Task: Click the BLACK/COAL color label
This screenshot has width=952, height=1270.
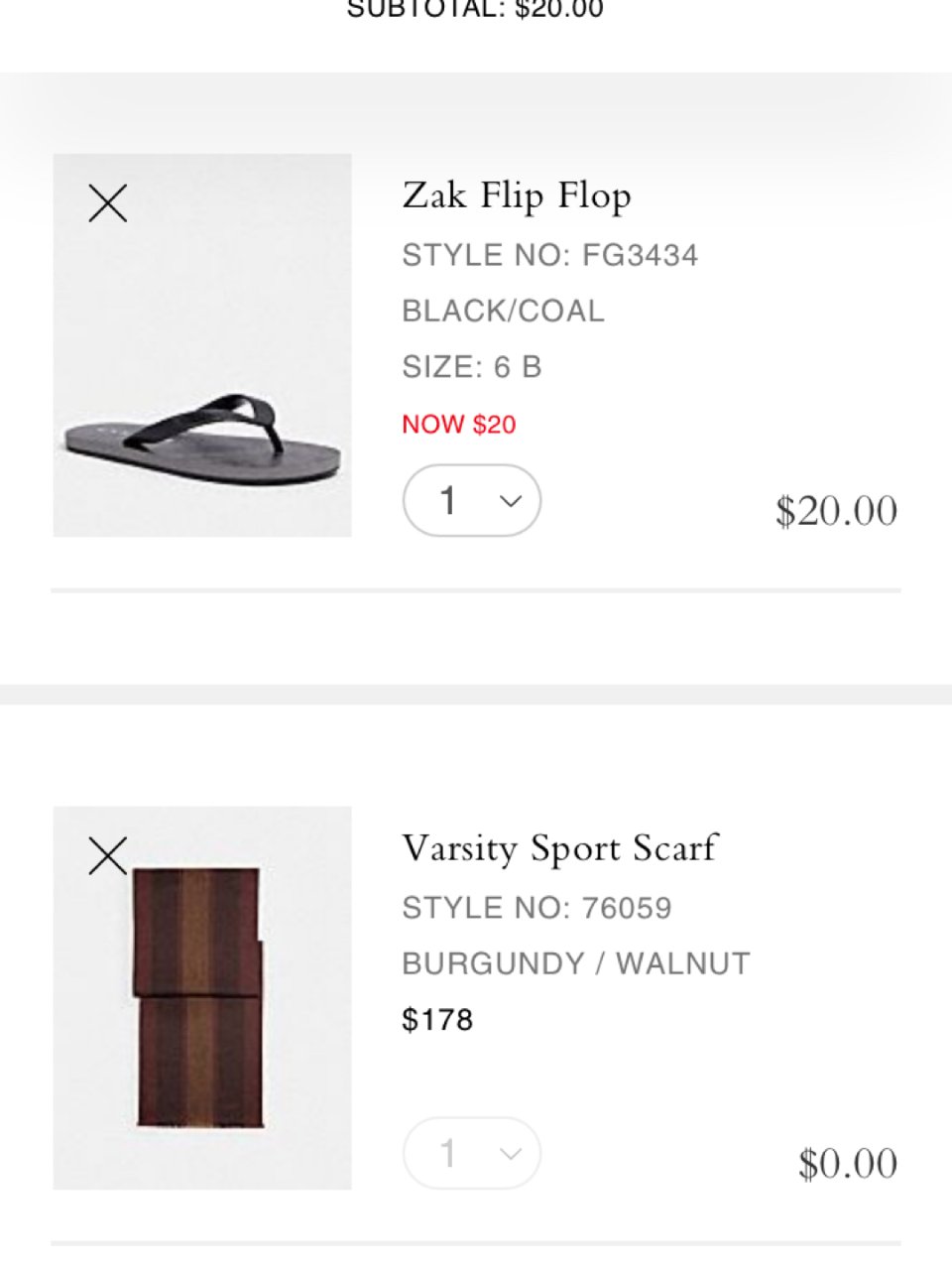Action: 503,312
